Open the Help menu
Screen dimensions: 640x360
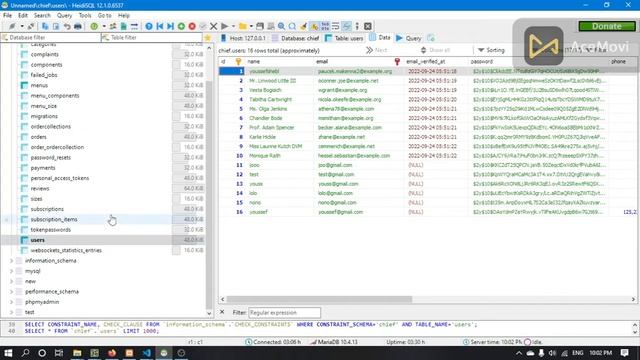coord(124,16)
